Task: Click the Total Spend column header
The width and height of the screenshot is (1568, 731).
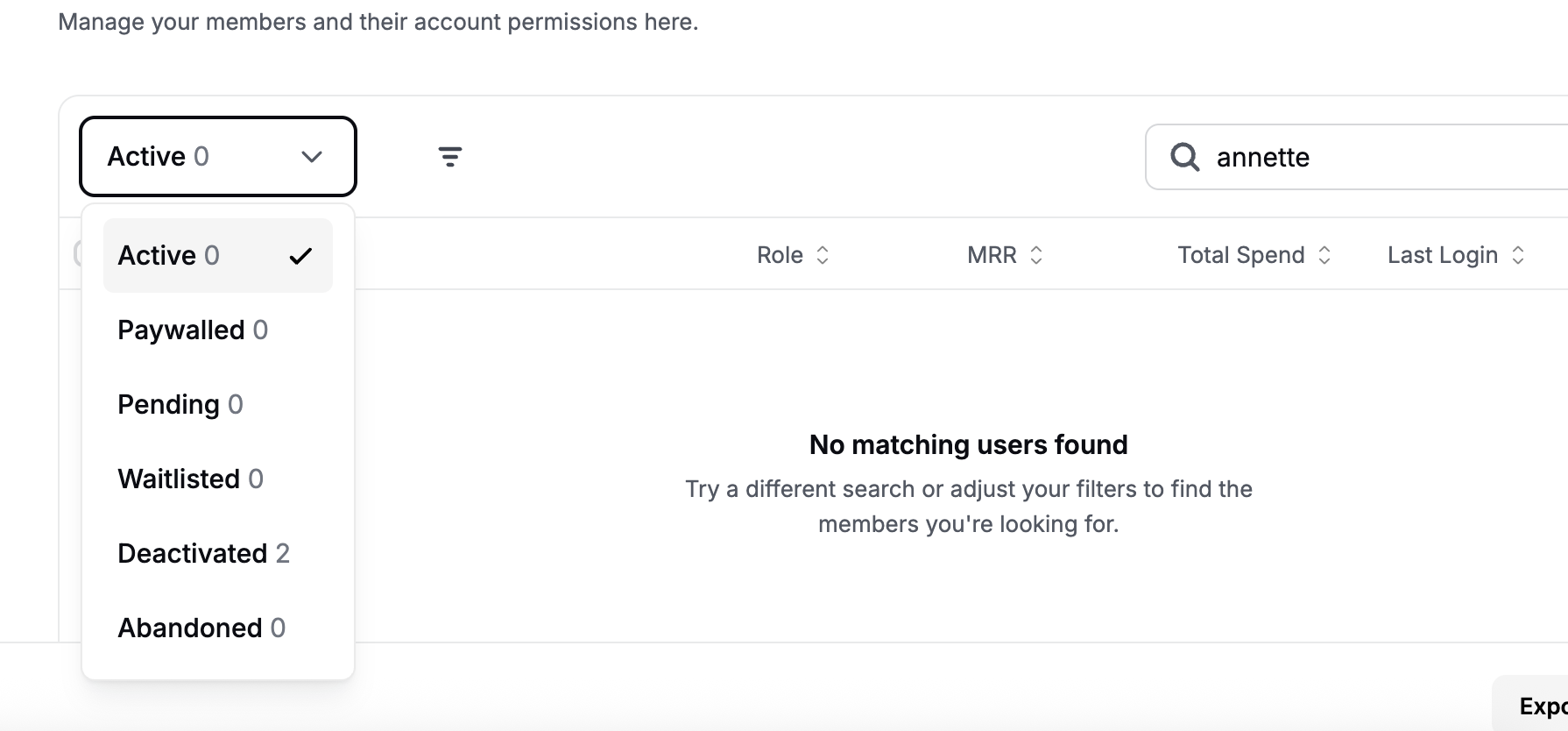Action: point(1241,255)
